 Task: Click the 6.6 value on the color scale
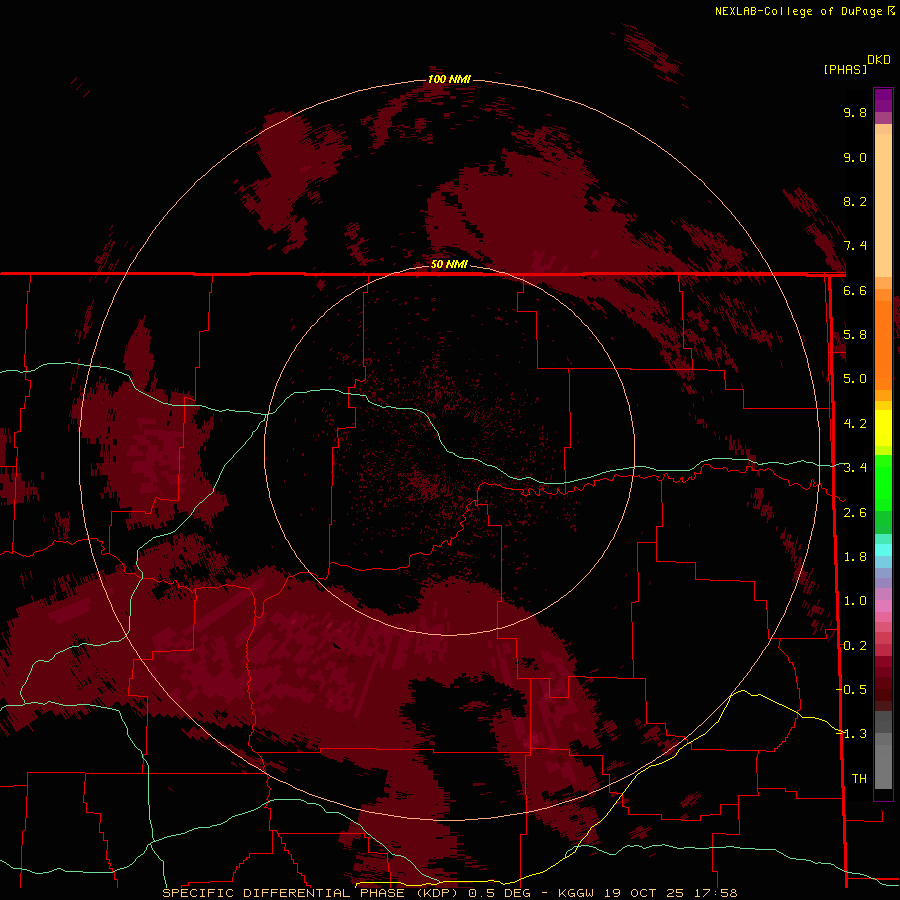[x=855, y=290]
